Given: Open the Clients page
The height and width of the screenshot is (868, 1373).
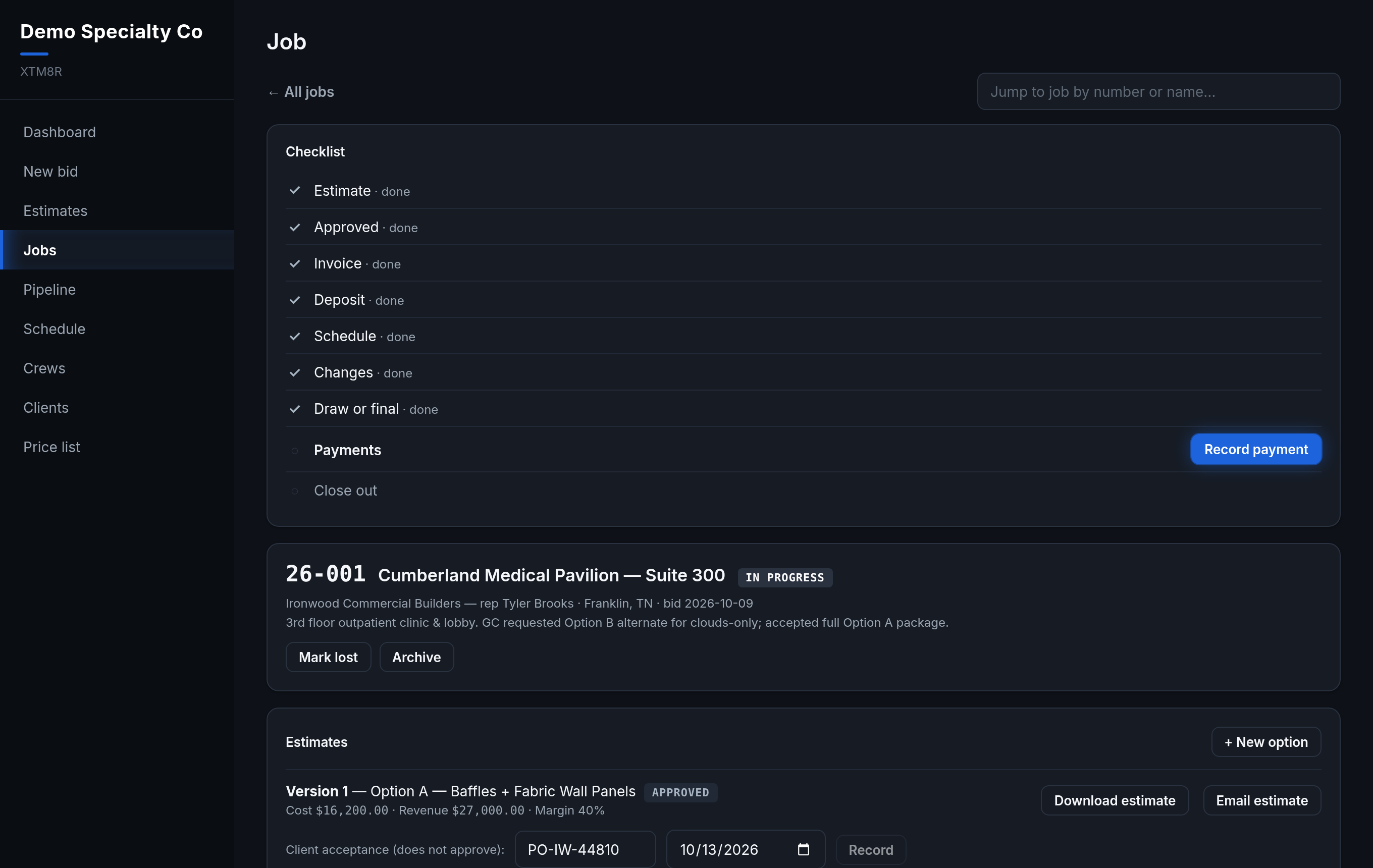Looking at the screenshot, I should pos(117,407).
